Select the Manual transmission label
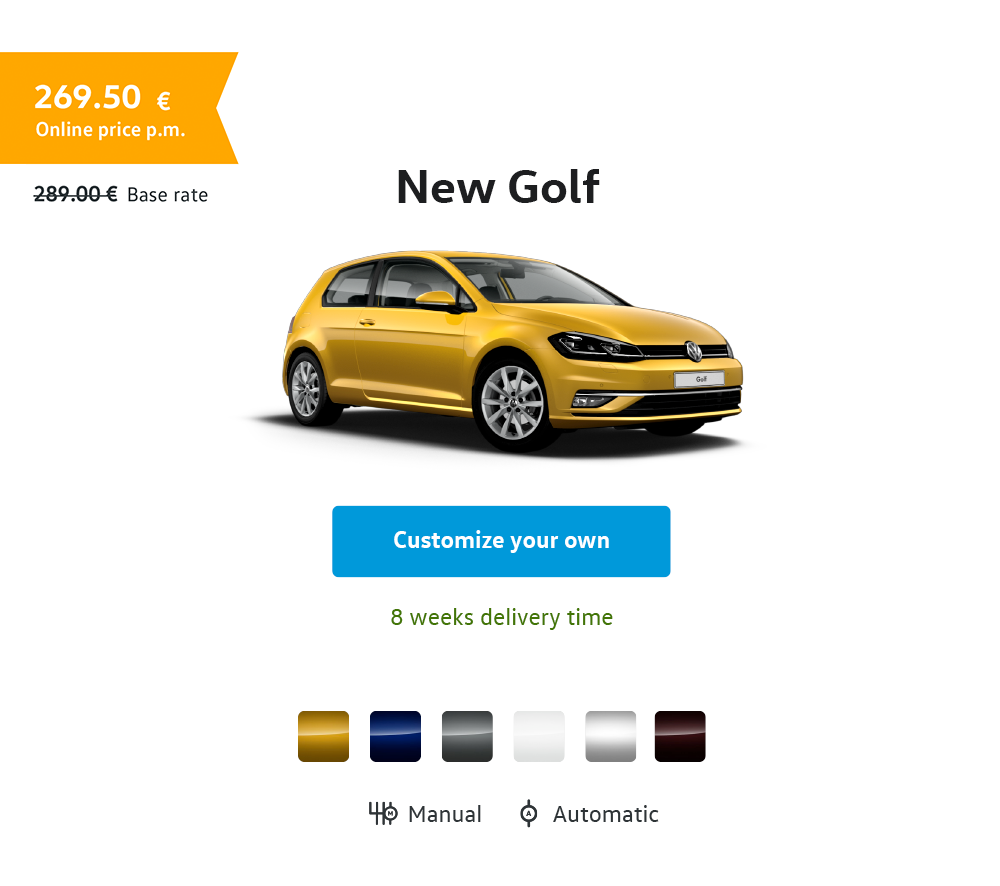 [445, 815]
